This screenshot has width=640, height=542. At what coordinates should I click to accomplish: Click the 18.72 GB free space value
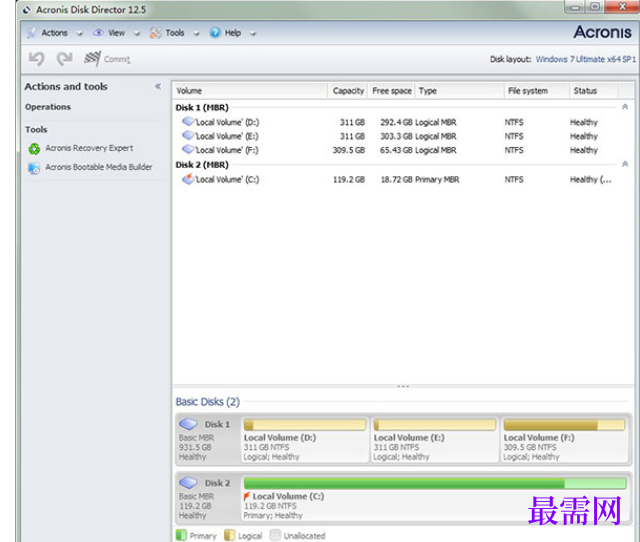pos(396,179)
